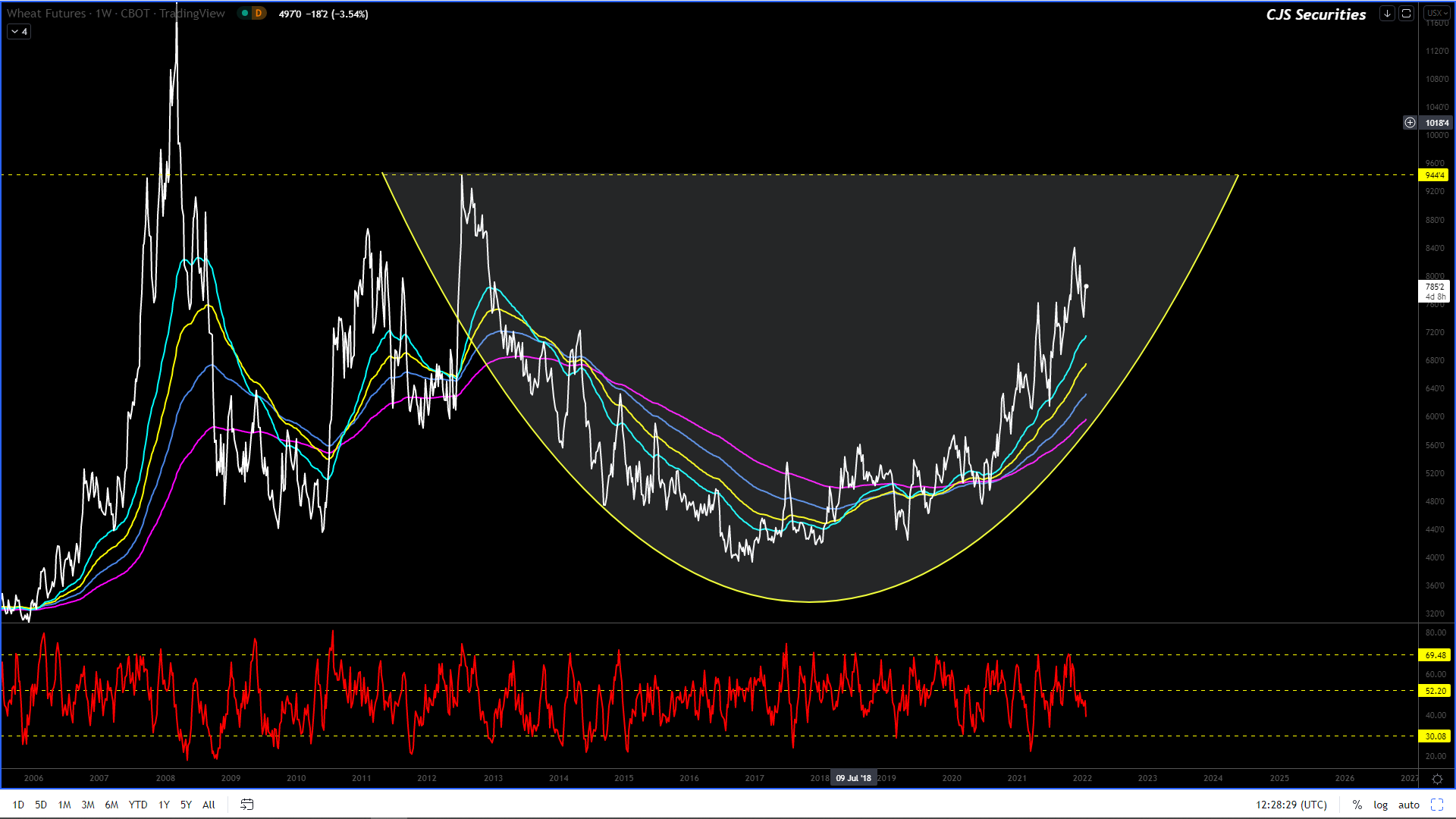Click the green market status dot

[x=244, y=14]
